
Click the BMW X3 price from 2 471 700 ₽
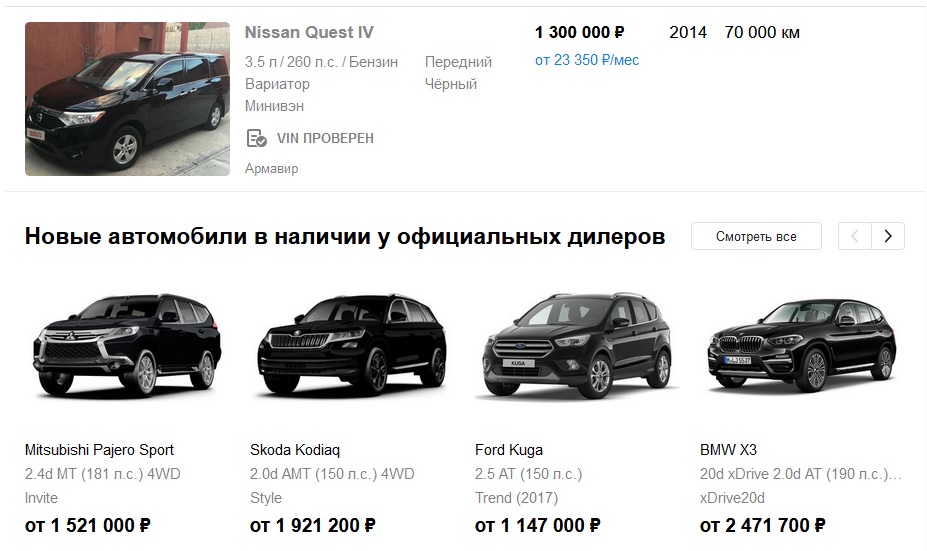(x=763, y=525)
